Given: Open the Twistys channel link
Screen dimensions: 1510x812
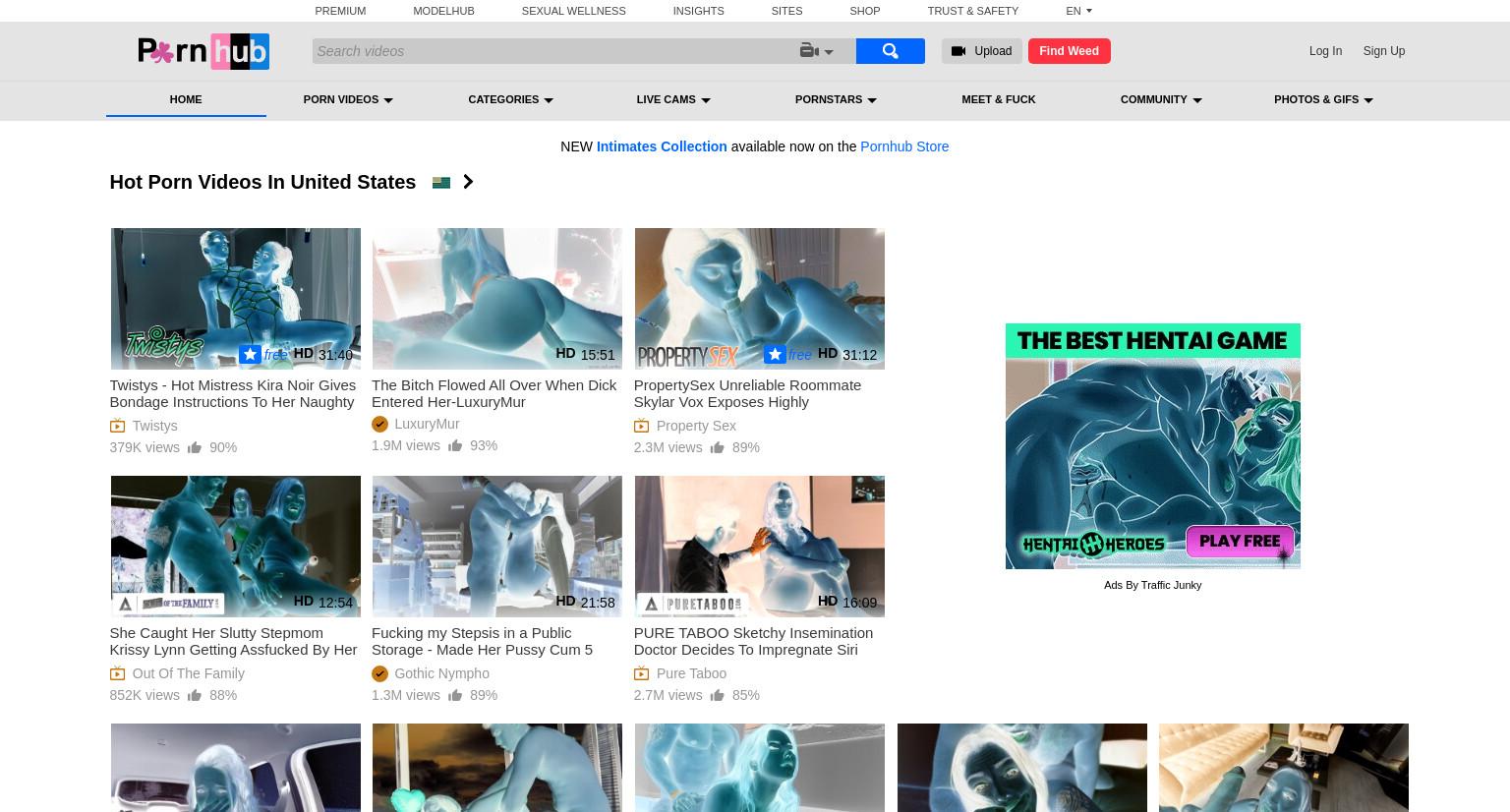Looking at the screenshot, I should pyautogui.click(x=154, y=426).
